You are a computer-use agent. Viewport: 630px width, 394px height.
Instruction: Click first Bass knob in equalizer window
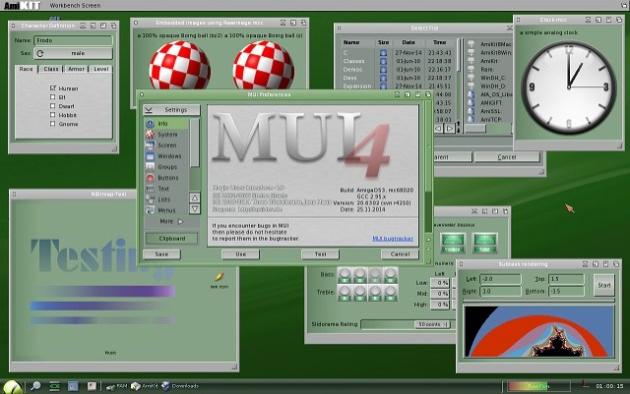coord(344,275)
